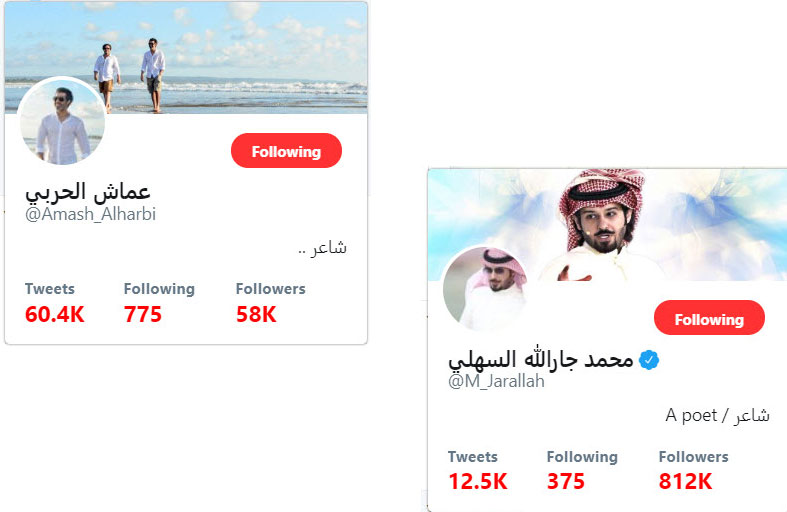Show M_Jarallah's 812K followers
This screenshot has height=512, width=787.
click(685, 481)
